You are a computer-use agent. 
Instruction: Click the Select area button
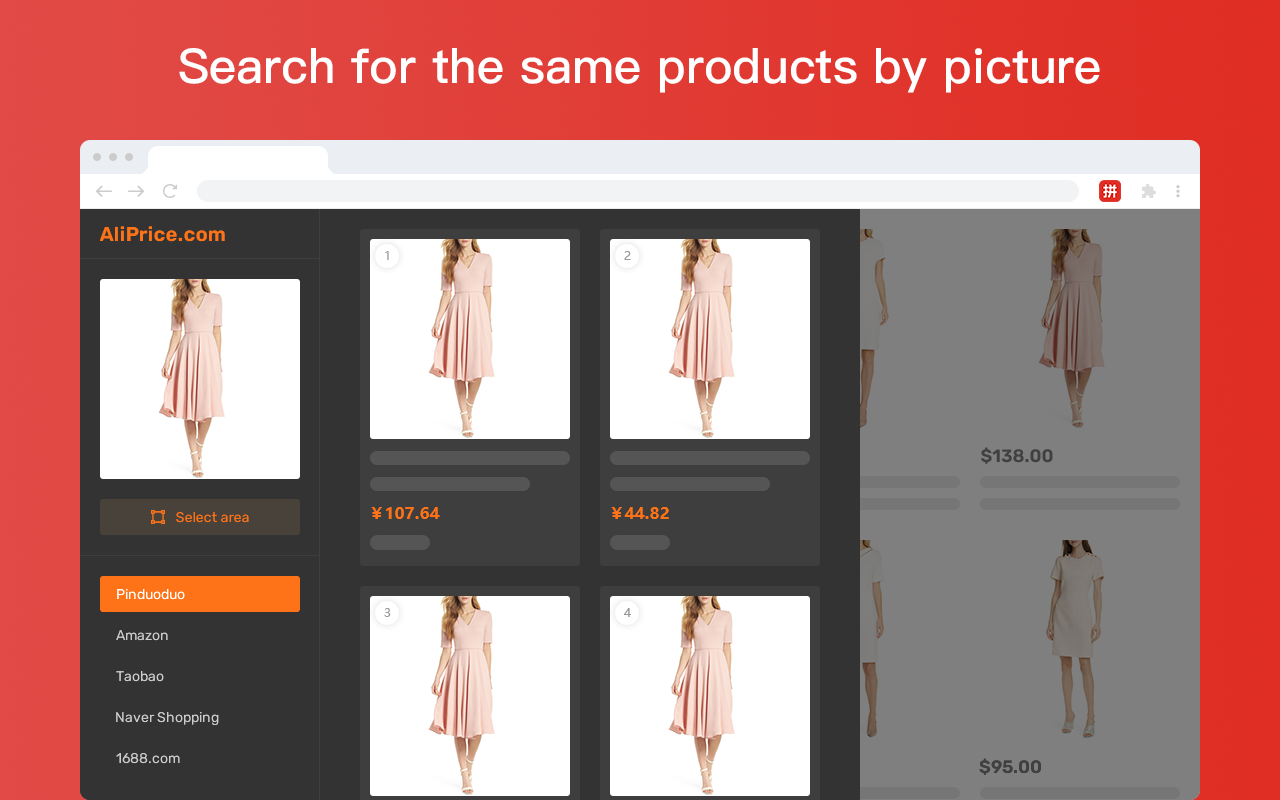pyautogui.click(x=200, y=517)
